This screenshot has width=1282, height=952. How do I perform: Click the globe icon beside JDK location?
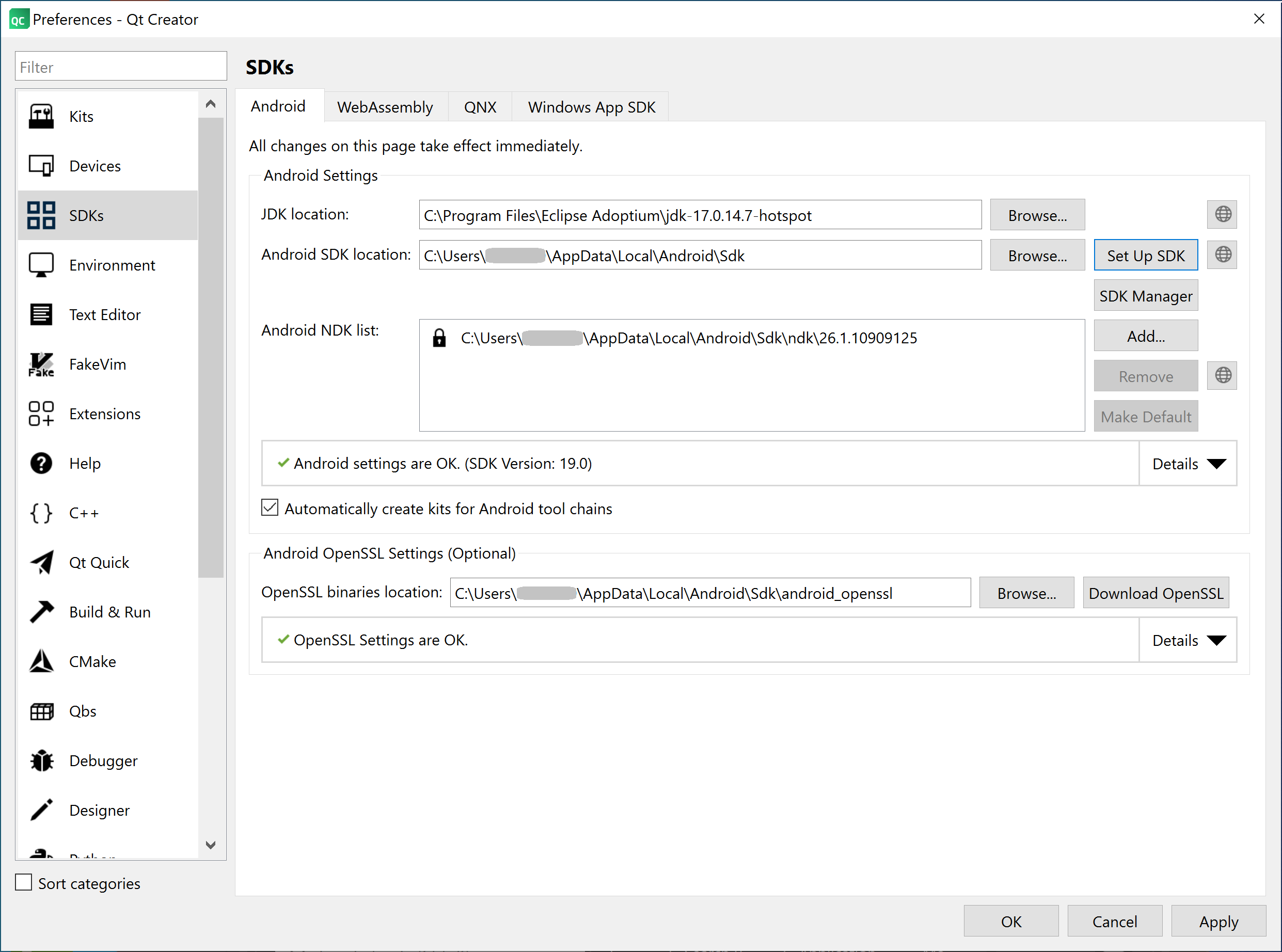click(1222, 214)
